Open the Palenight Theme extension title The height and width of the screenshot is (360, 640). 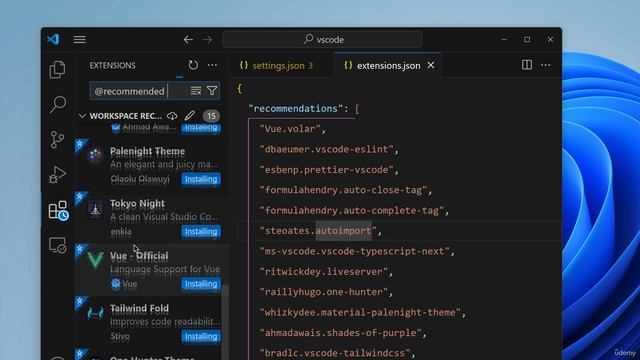pos(147,151)
